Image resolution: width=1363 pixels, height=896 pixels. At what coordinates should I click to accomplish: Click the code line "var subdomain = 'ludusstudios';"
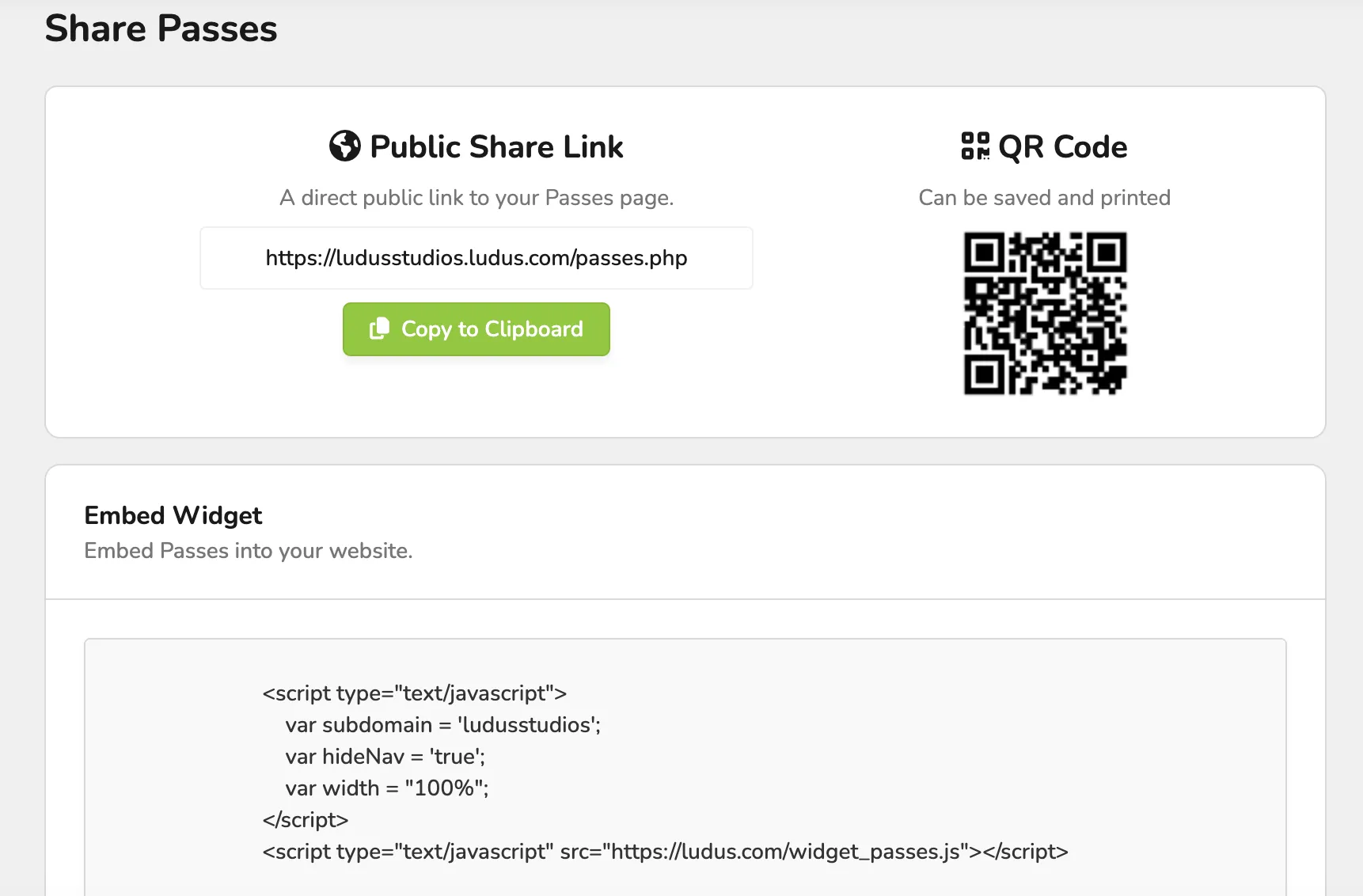443,725
